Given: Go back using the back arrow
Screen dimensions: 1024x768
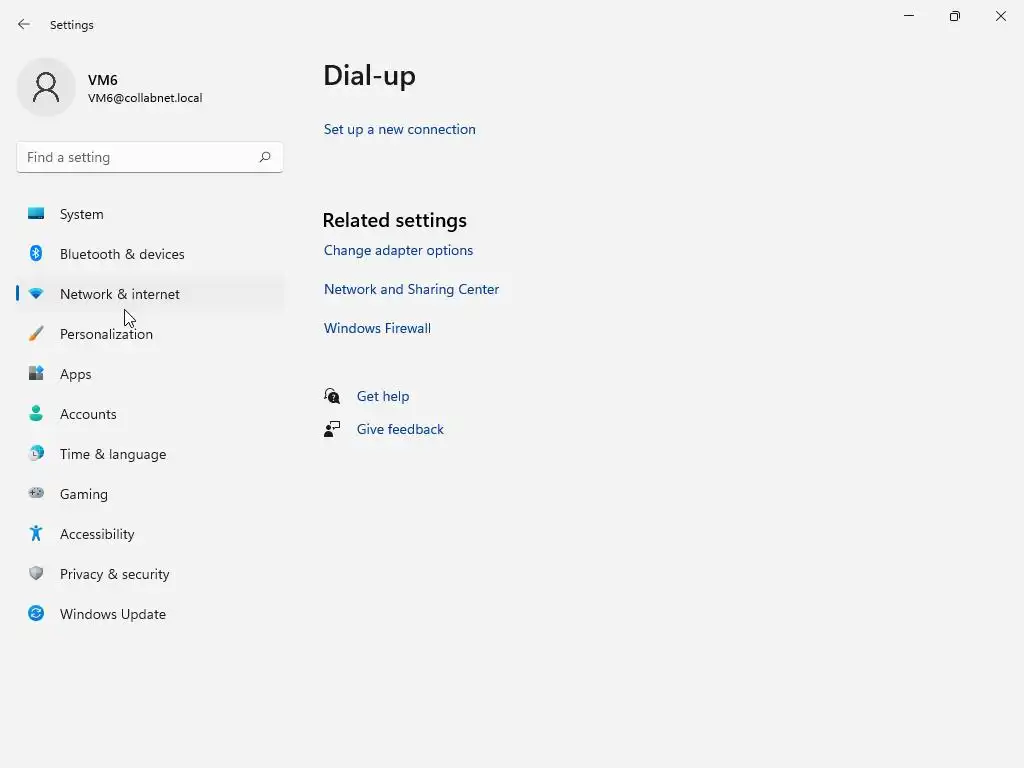Looking at the screenshot, I should coord(24,24).
